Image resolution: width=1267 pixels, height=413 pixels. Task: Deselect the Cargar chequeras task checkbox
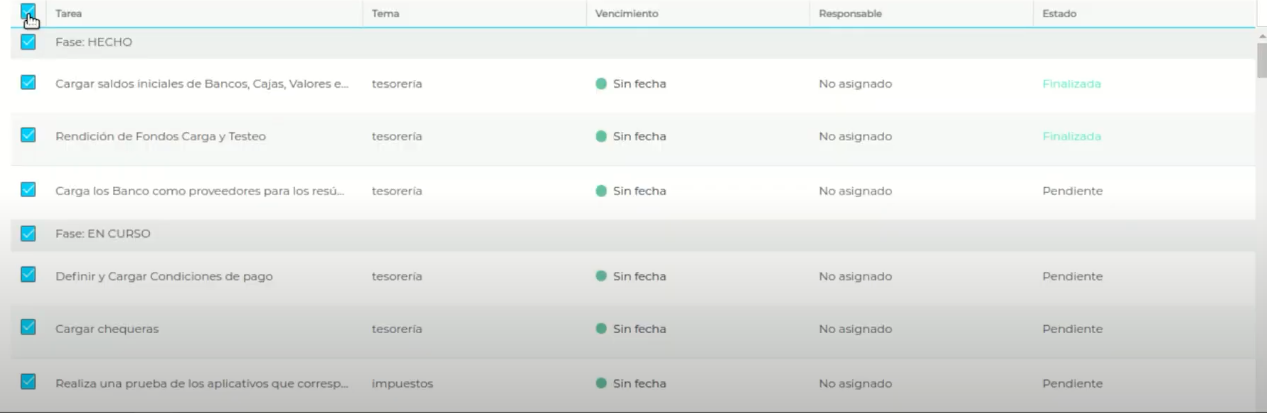[28, 328]
